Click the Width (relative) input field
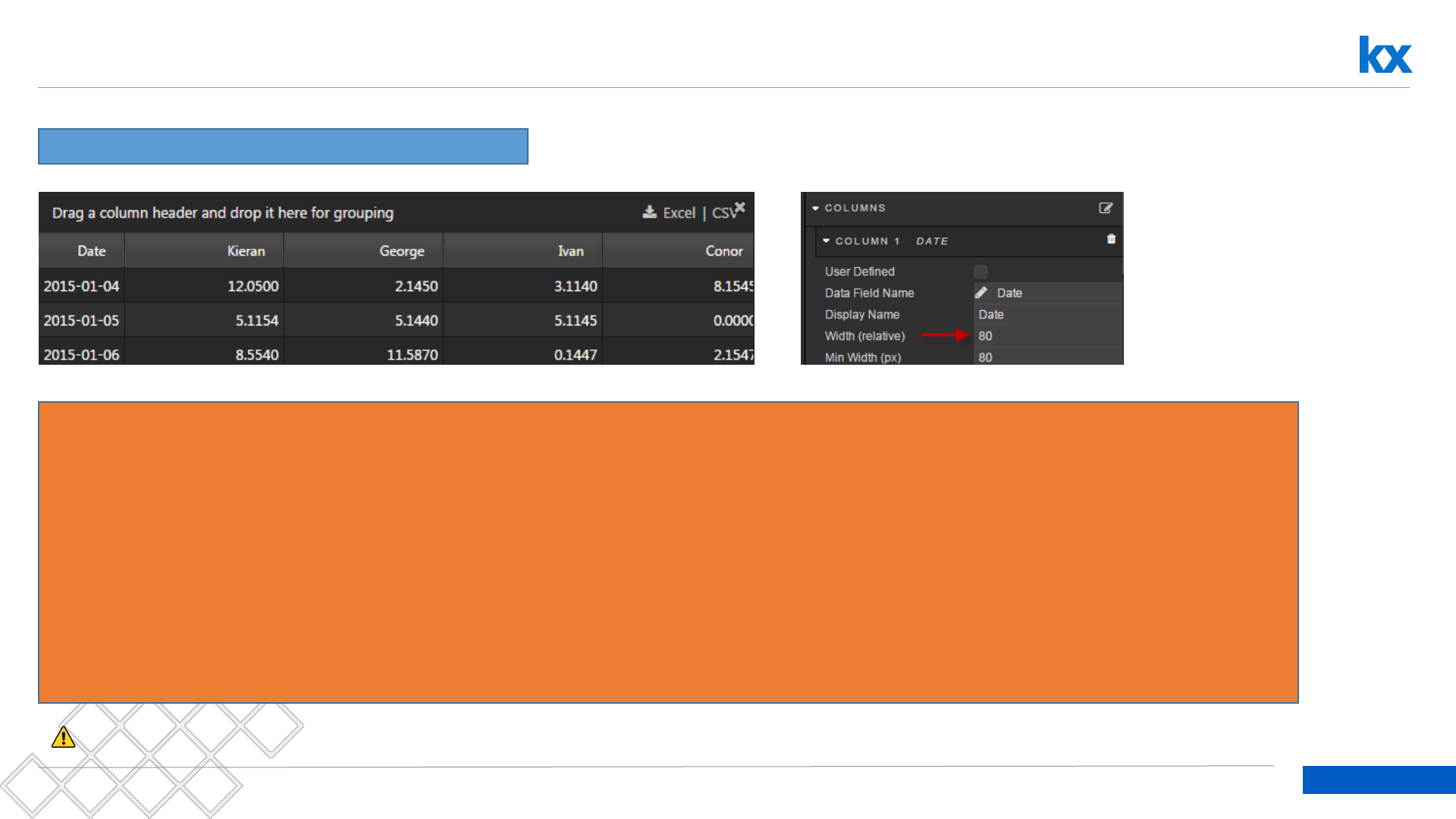1456x819 pixels. (x=1046, y=336)
